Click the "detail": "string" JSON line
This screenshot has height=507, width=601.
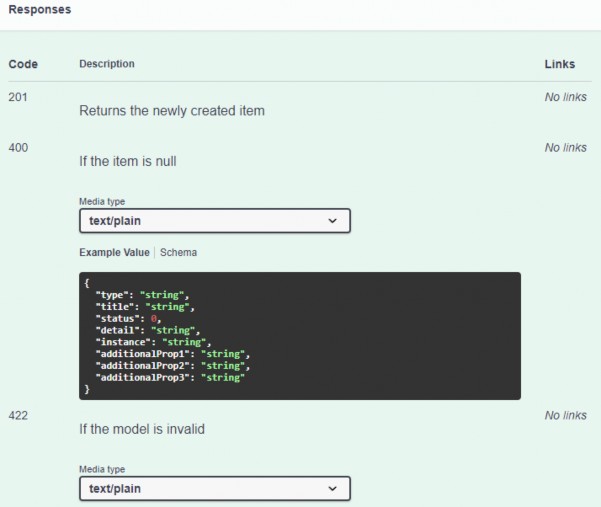[x=148, y=330]
